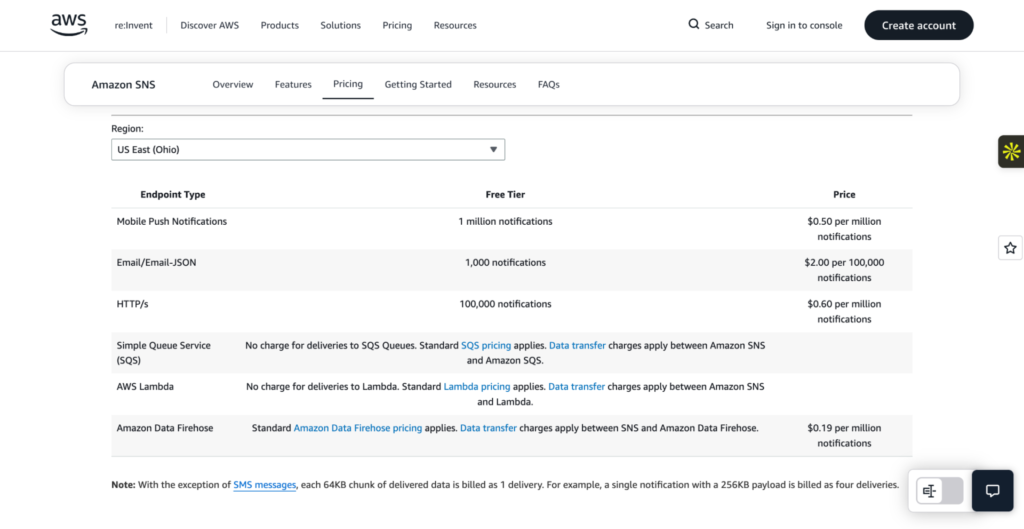Click the Region: label
This screenshot has height=529, width=1024.
(127, 129)
